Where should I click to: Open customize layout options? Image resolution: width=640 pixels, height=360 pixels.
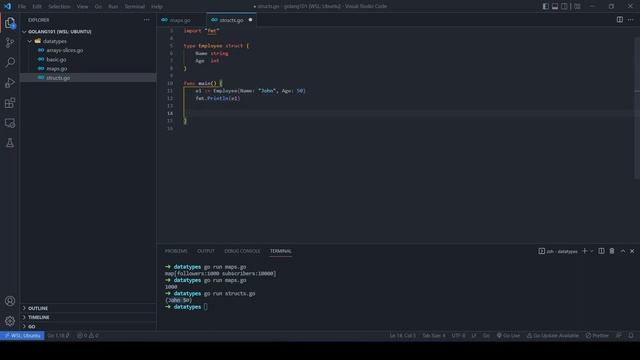(577, 6)
